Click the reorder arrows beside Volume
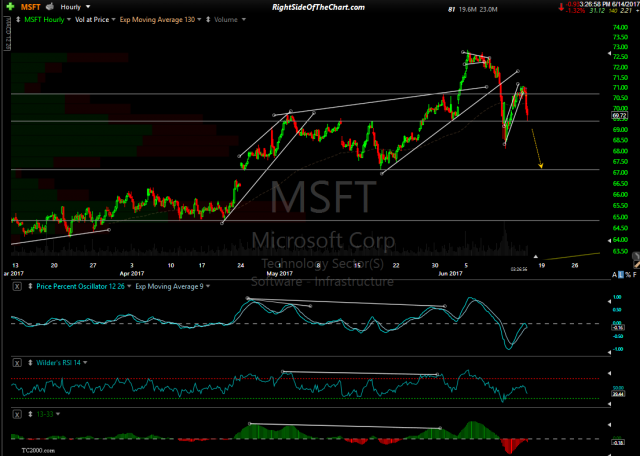This screenshot has height=456, width=640. coord(209,19)
